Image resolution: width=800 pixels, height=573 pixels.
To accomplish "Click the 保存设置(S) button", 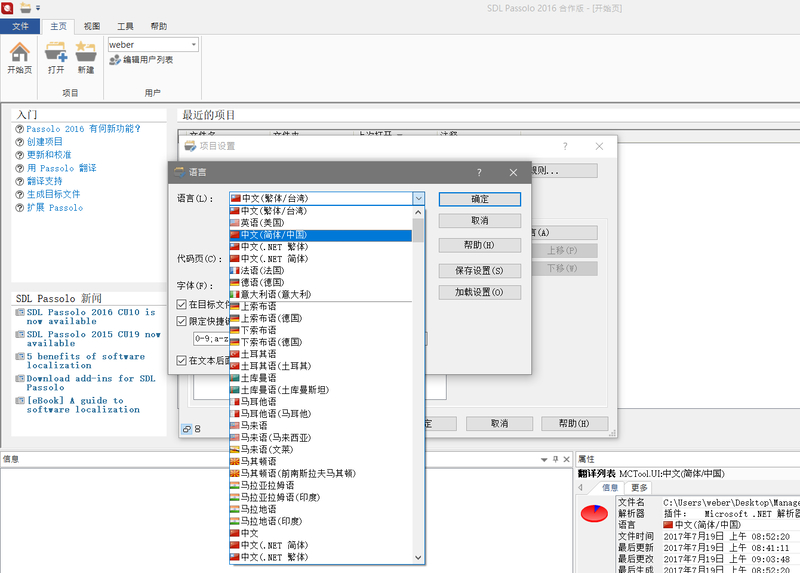I will pyautogui.click(x=480, y=271).
